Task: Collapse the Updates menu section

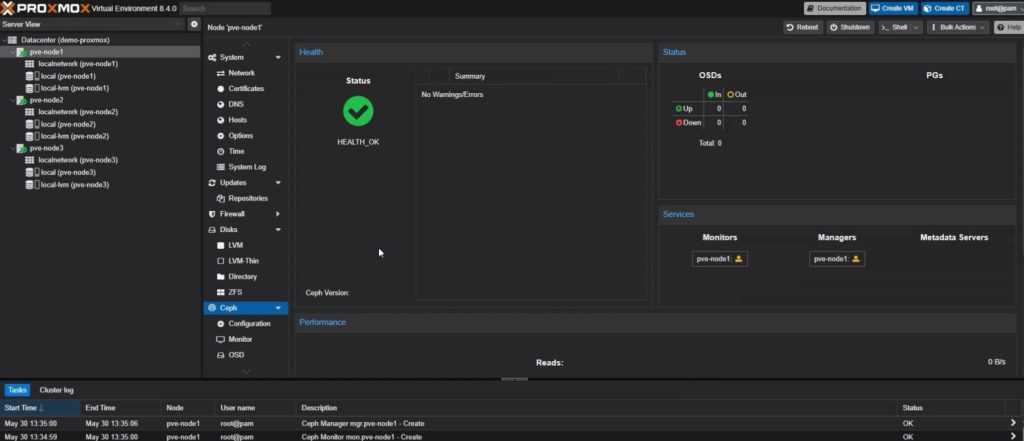Action: pos(278,183)
